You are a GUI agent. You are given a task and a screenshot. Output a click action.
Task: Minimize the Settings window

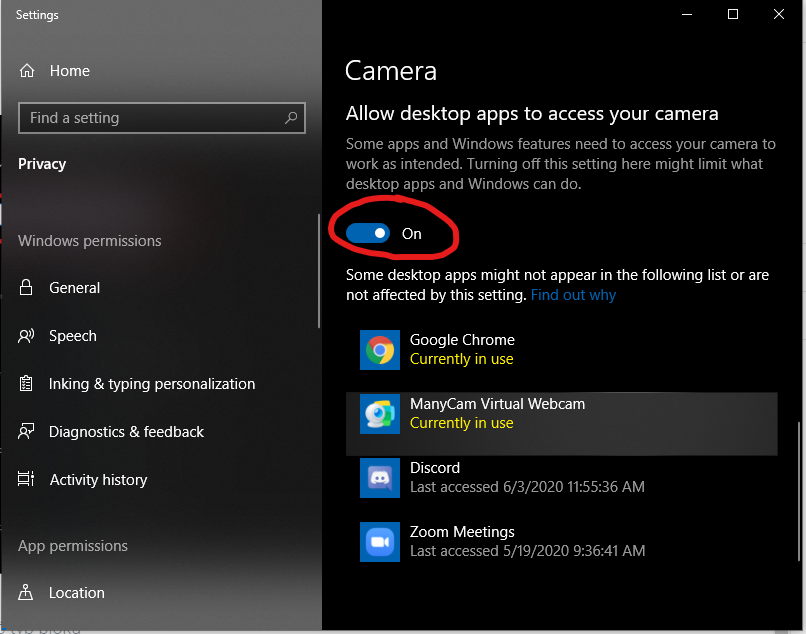click(x=687, y=14)
